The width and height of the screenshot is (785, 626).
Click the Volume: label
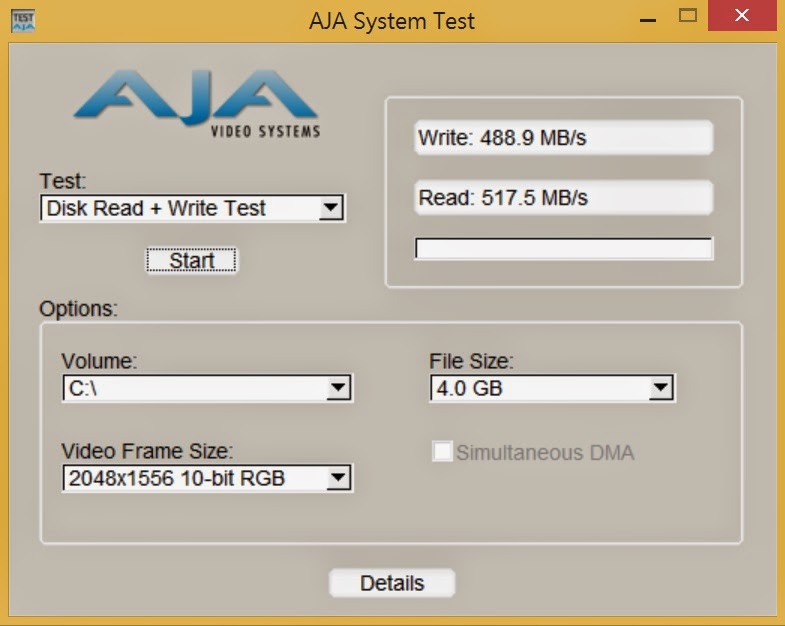[x=99, y=361]
